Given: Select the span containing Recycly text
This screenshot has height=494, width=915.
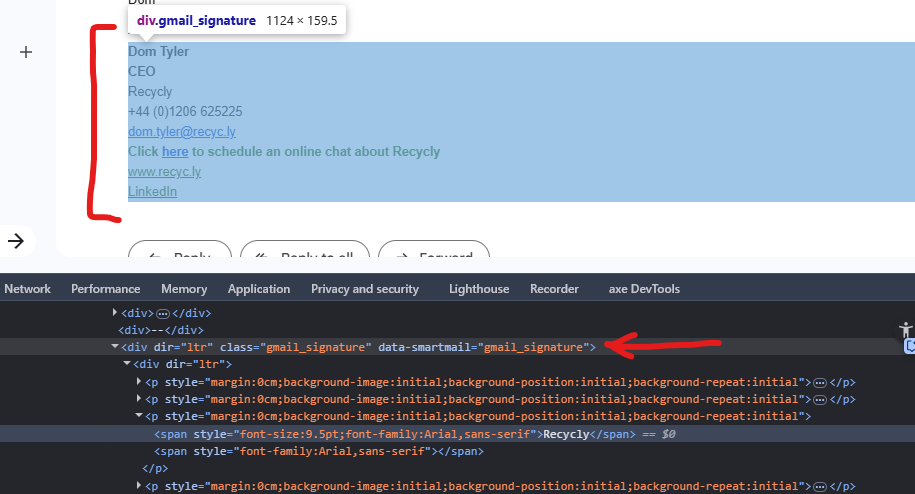Looking at the screenshot, I should (x=394, y=434).
